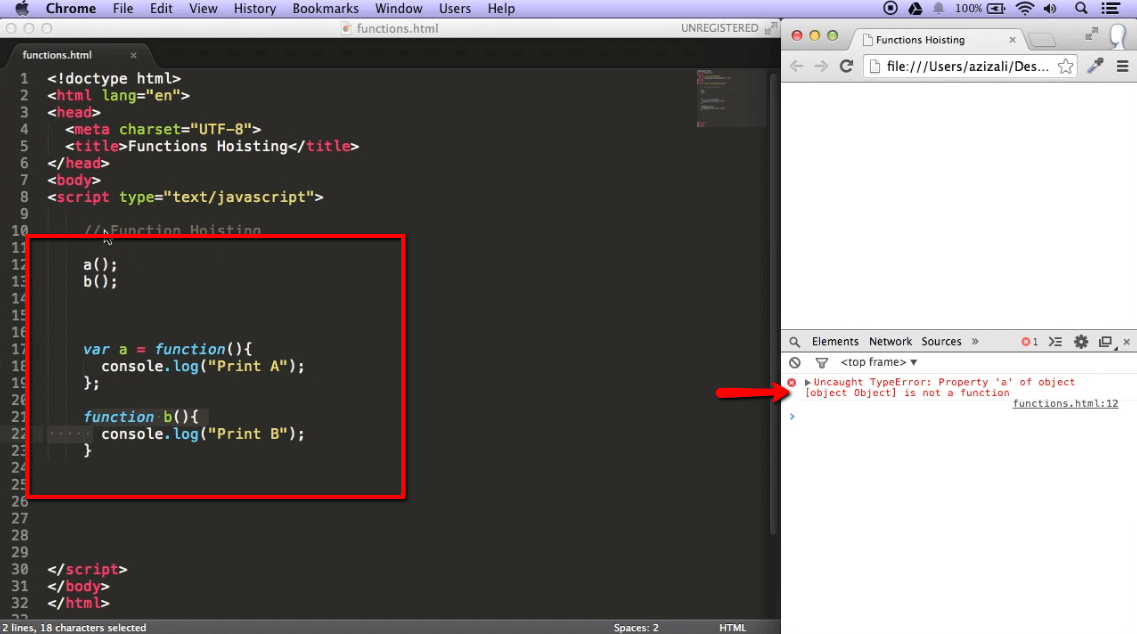
Task: Open the » chevron to reveal more panels
Action: coord(975,340)
